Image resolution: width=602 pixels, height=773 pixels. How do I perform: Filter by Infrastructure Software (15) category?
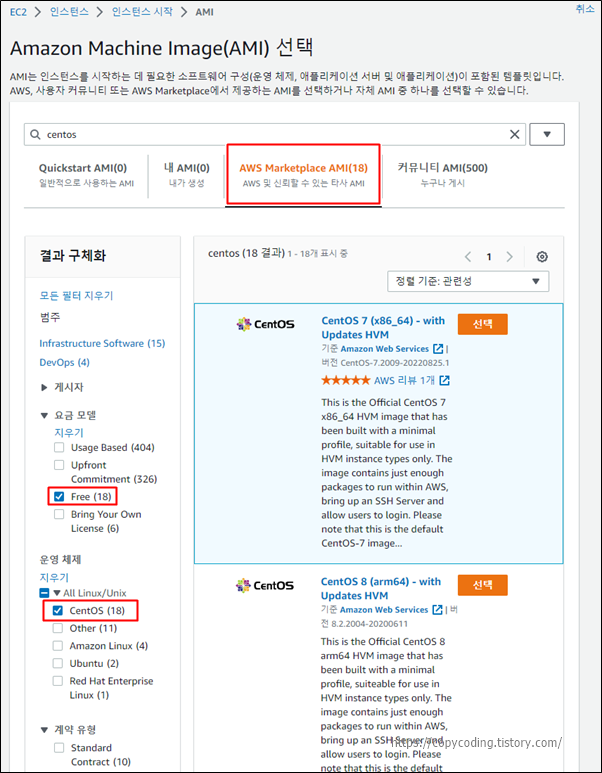tap(102, 343)
